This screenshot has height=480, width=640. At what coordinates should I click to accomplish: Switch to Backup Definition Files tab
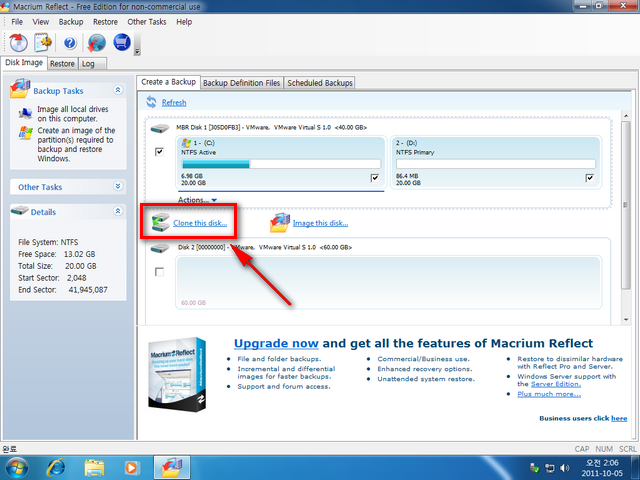click(242, 83)
